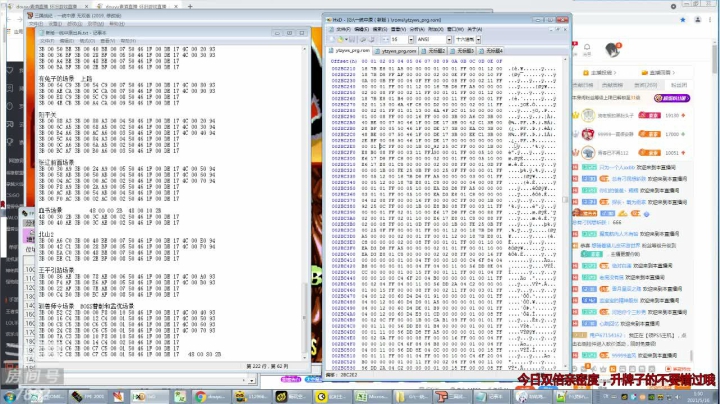
Task: Open the browser profile icon
Action: click(x=698, y=20)
